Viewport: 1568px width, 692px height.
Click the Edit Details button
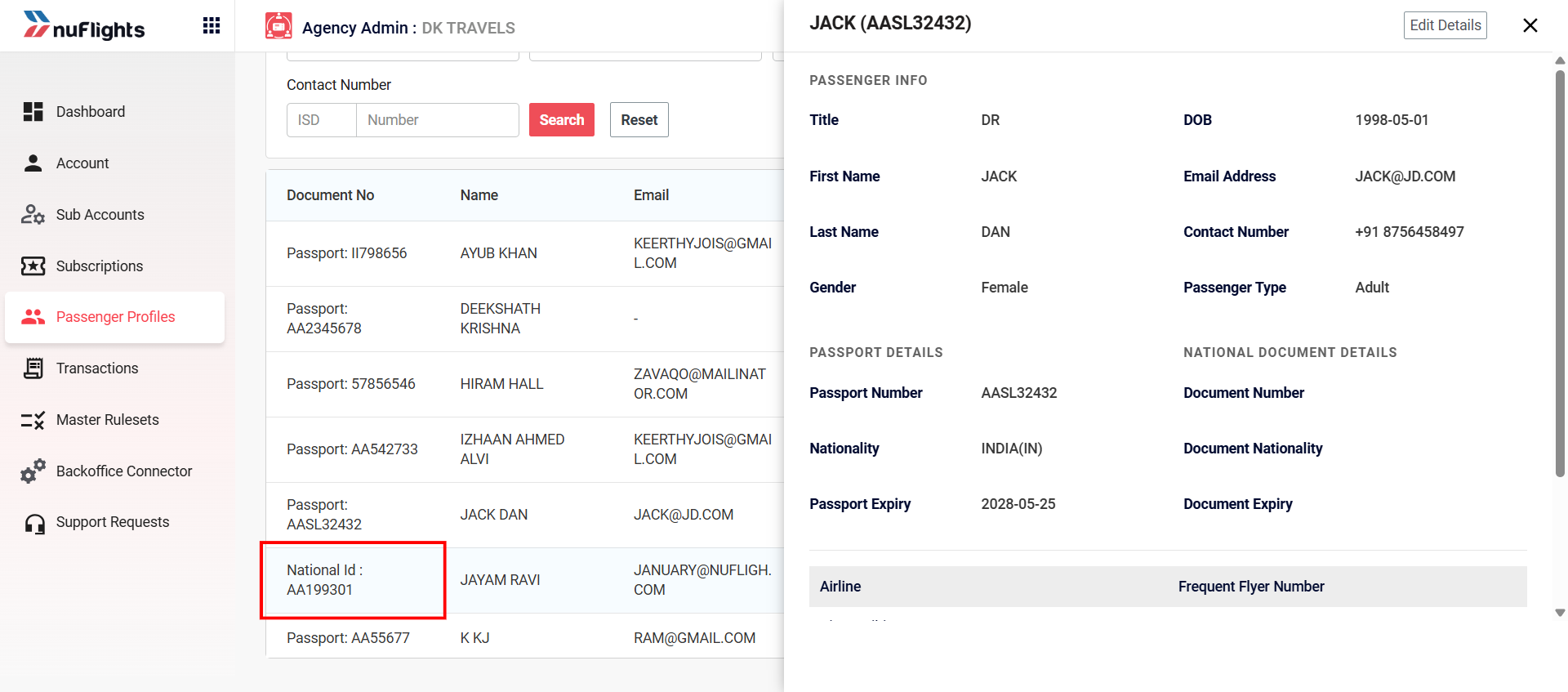pyautogui.click(x=1445, y=25)
